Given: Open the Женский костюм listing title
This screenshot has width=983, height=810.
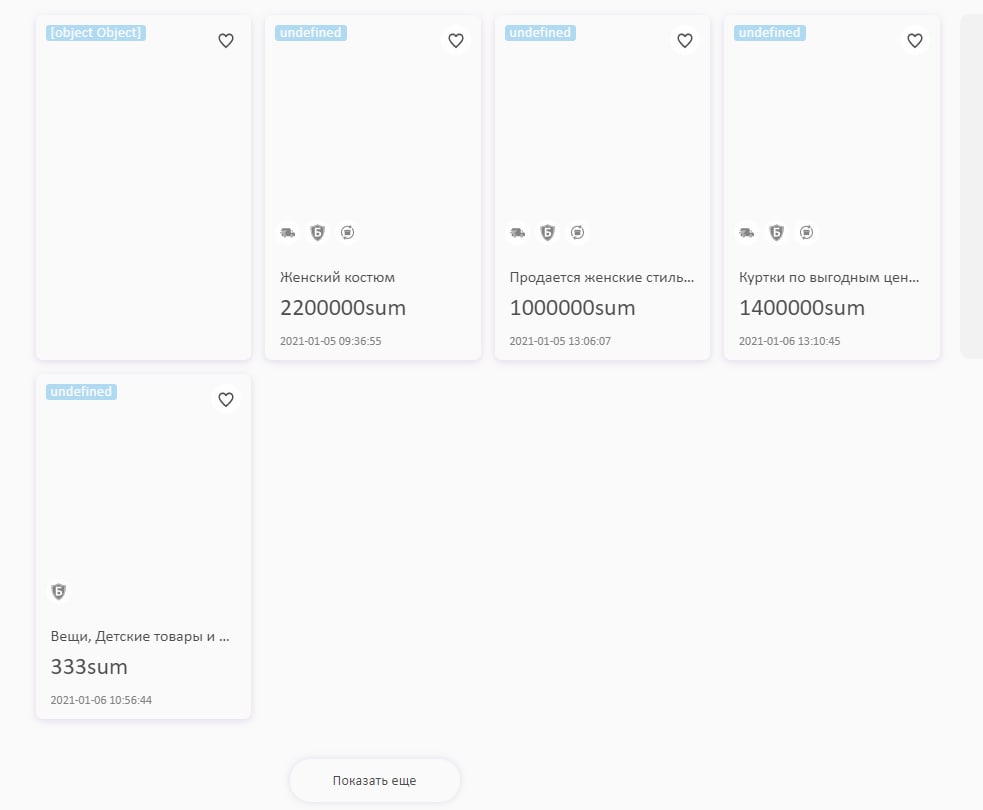Looking at the screenshot, I should pyautogui.click(x=337, y=277).
